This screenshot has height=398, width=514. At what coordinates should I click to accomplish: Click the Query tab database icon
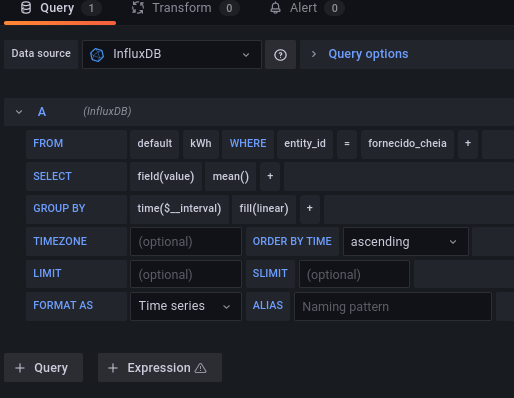26,8
